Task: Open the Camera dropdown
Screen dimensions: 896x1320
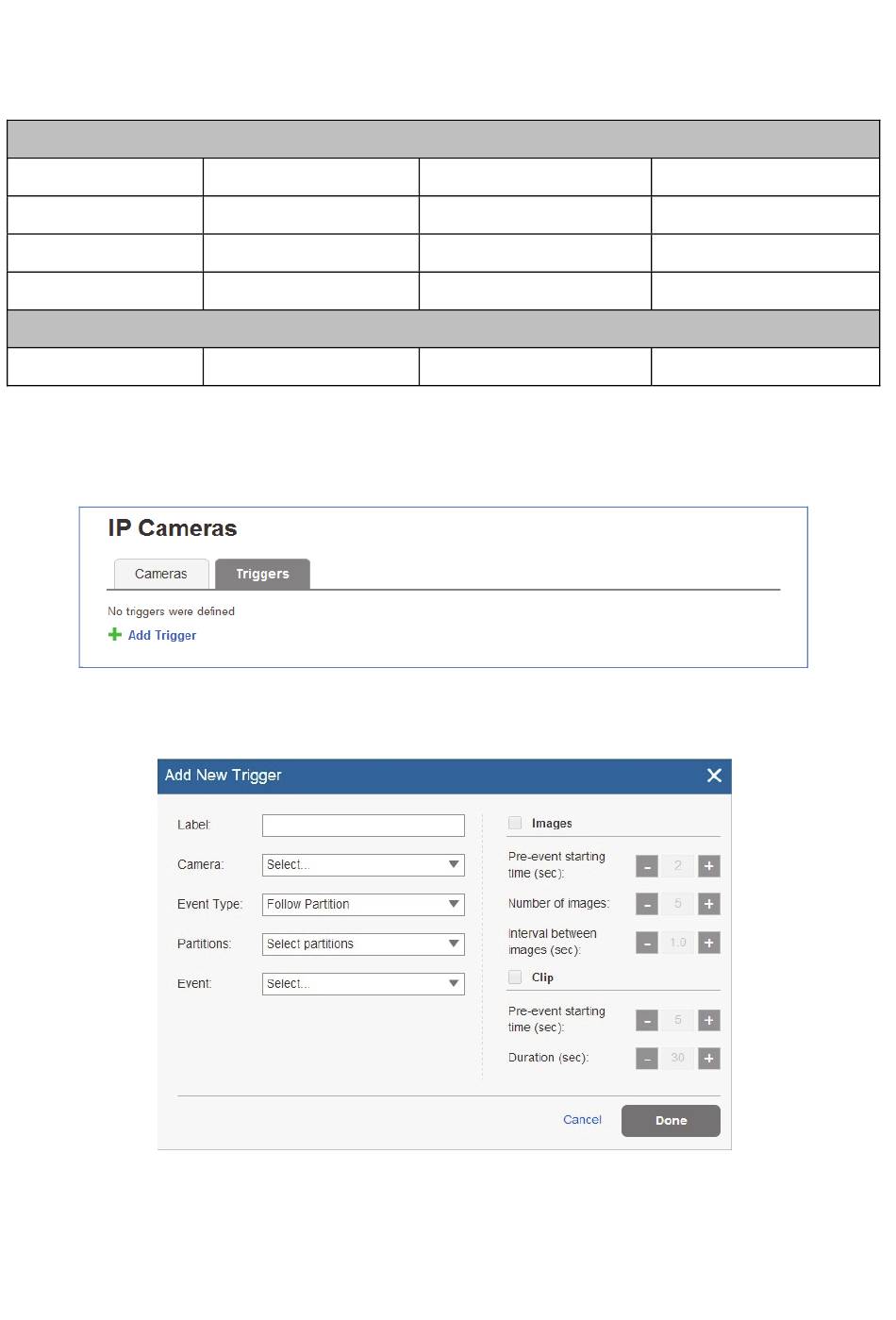Action: click(363, 865)
